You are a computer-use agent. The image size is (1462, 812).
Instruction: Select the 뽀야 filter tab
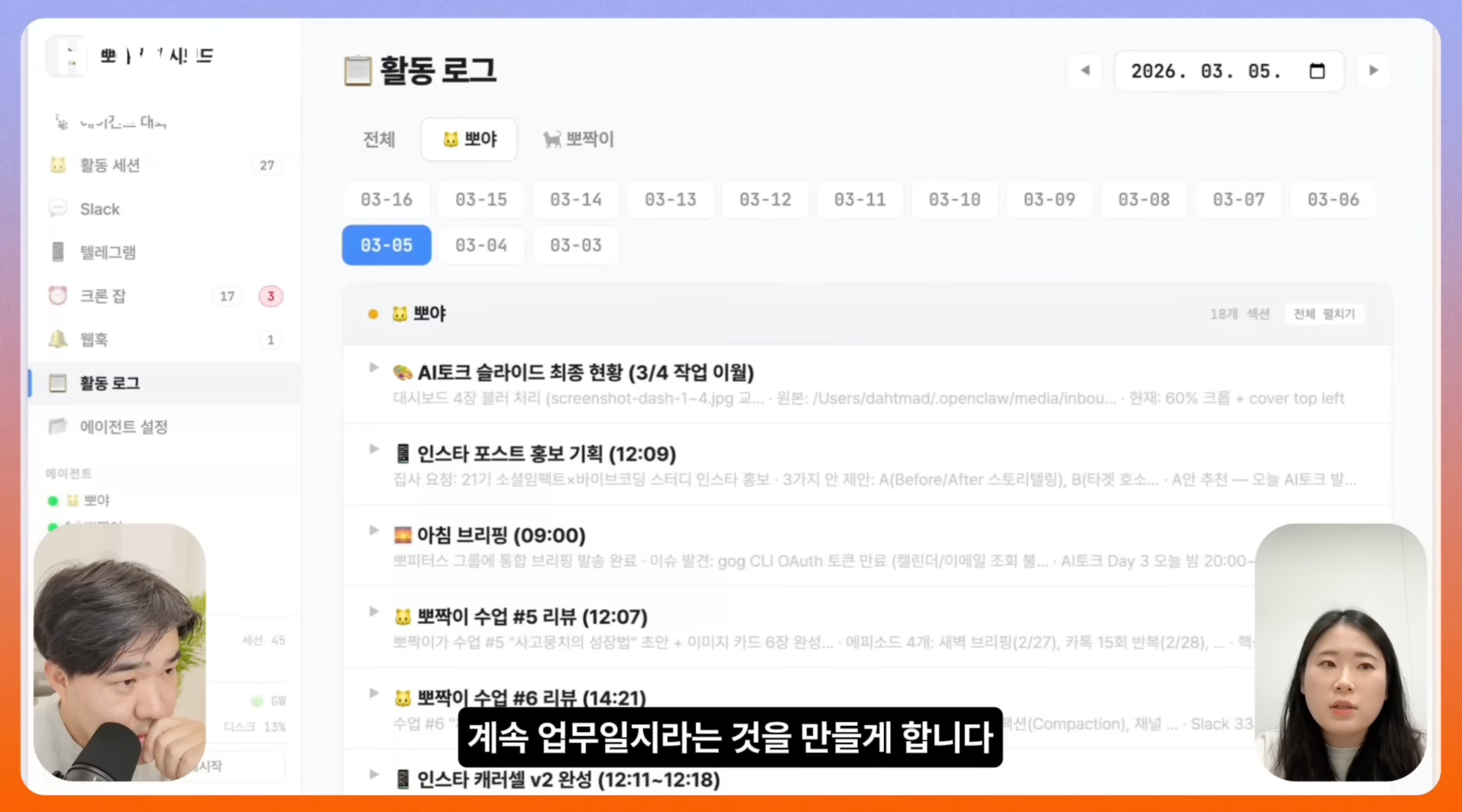pos(469,140)
